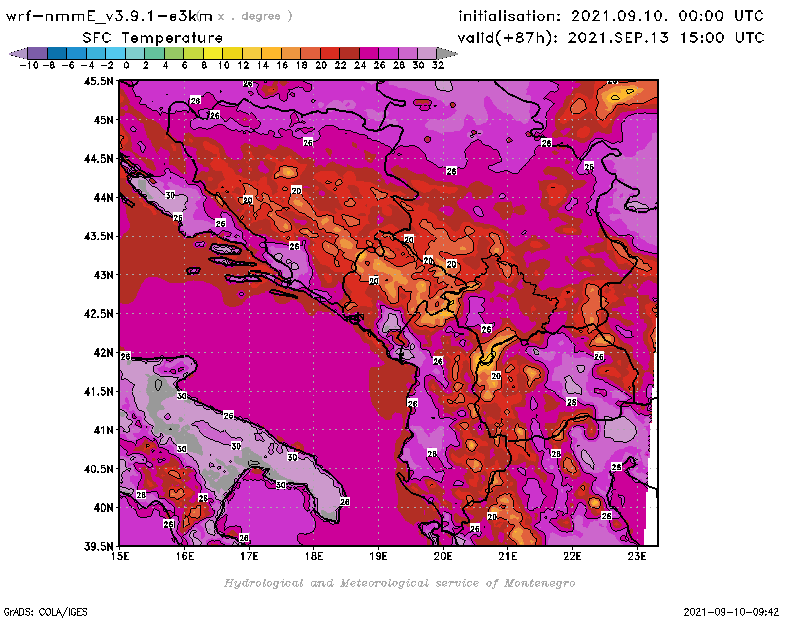800x618 pixels.
Task: Click the legend color between -10 and -8
Action: (x=38, y=53)
